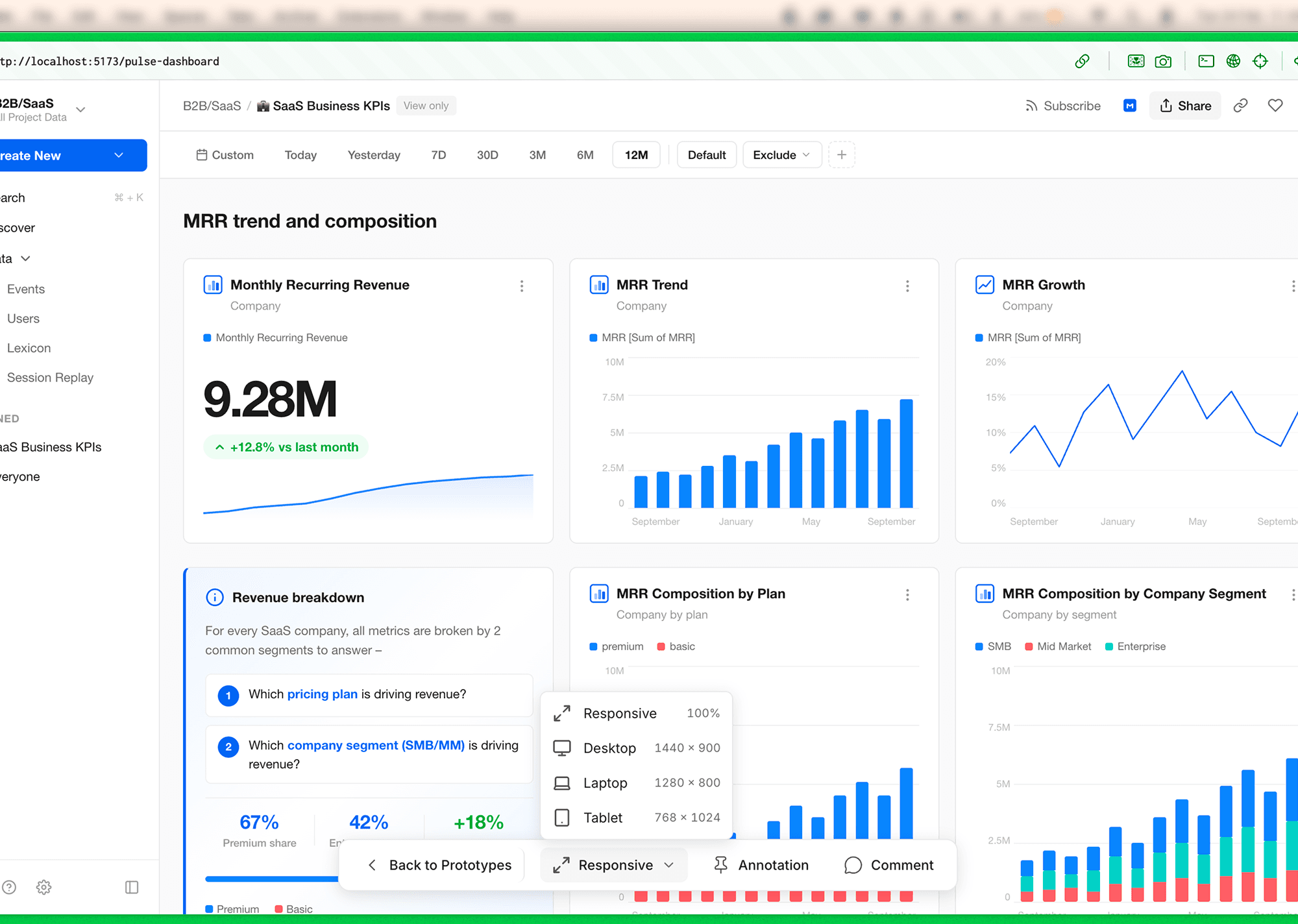Open the Exclude dropdown filter
This screenshot has width=1298, height=924.
click(781, 155)
